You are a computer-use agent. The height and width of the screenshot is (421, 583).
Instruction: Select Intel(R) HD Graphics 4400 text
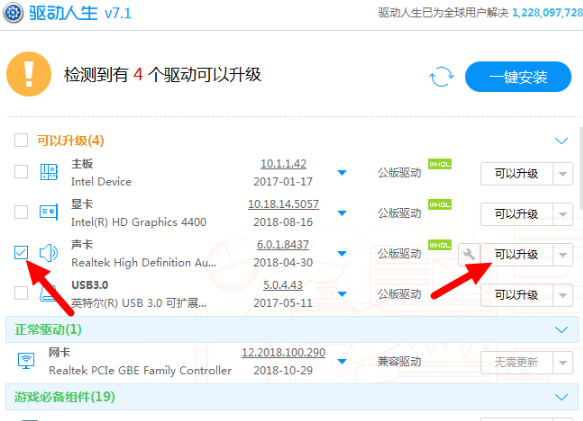click(x=138, y=222)
